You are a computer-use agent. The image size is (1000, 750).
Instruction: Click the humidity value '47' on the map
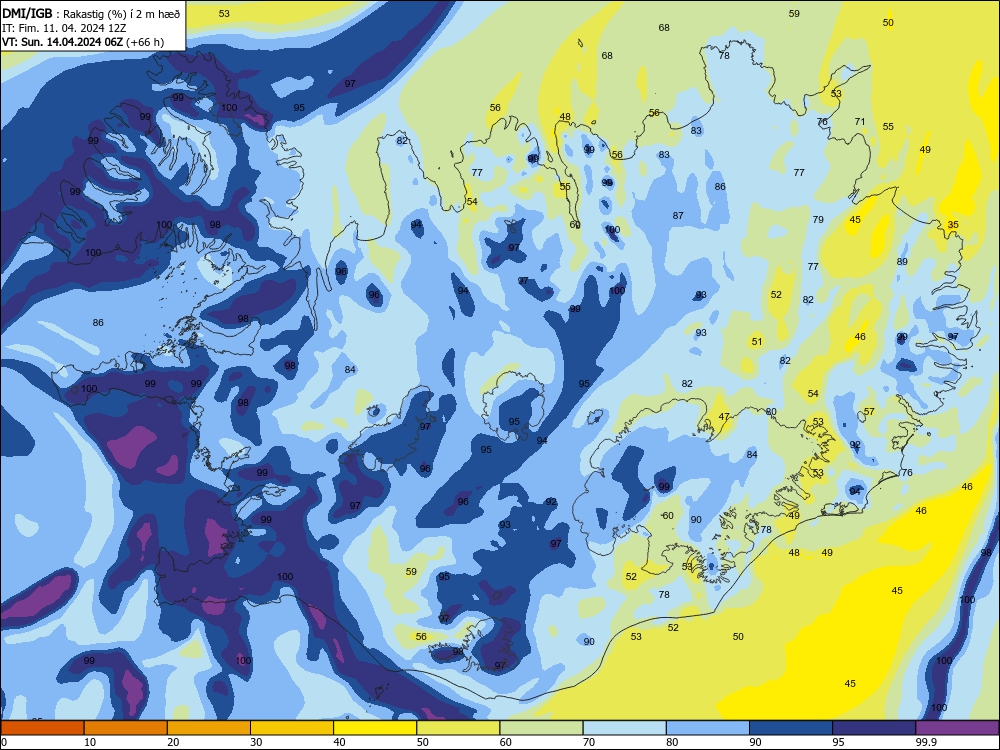tap(724, 416)
